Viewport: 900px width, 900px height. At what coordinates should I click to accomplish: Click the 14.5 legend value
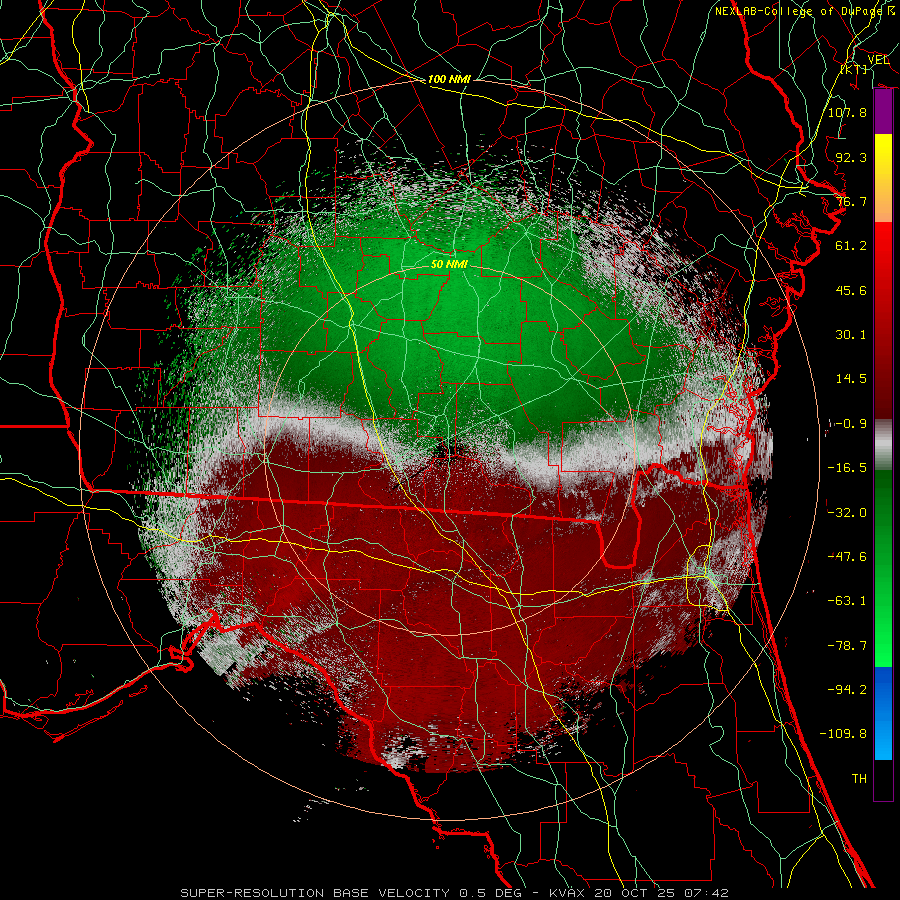coord(851,379)
